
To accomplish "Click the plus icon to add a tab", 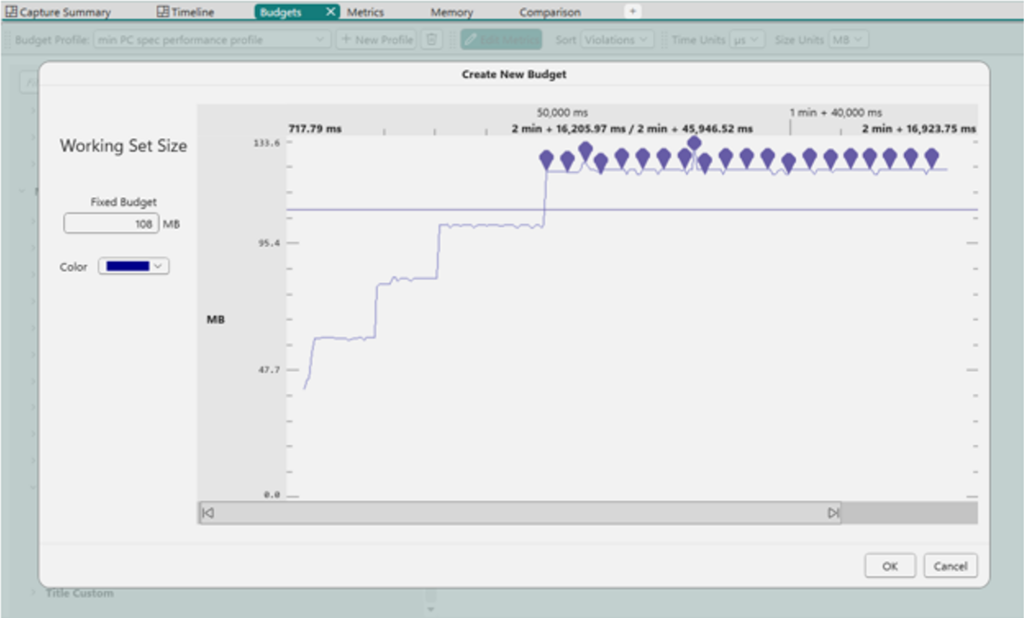I will pos(632,11).
